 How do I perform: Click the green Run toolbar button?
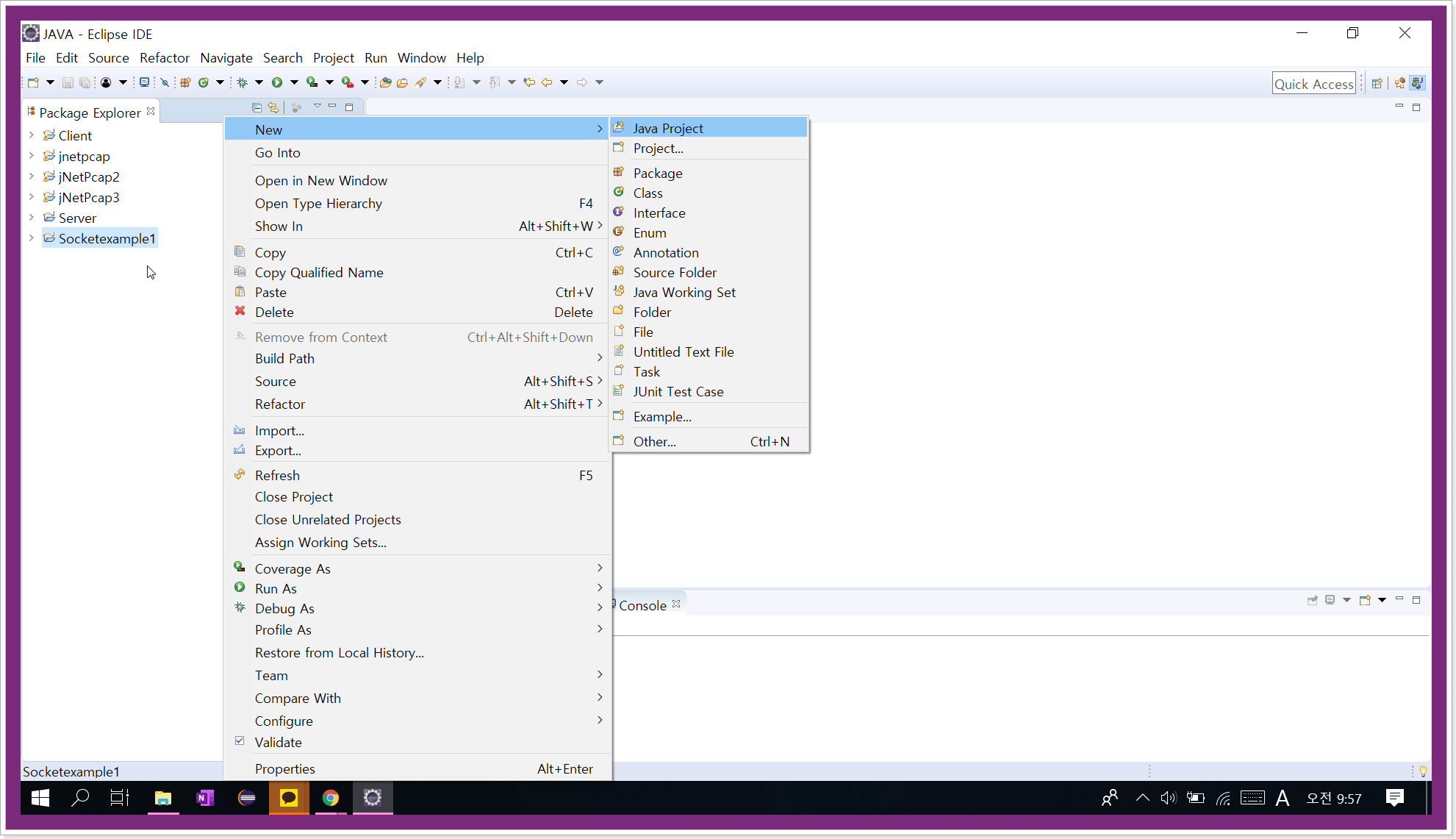pos(277,82)
